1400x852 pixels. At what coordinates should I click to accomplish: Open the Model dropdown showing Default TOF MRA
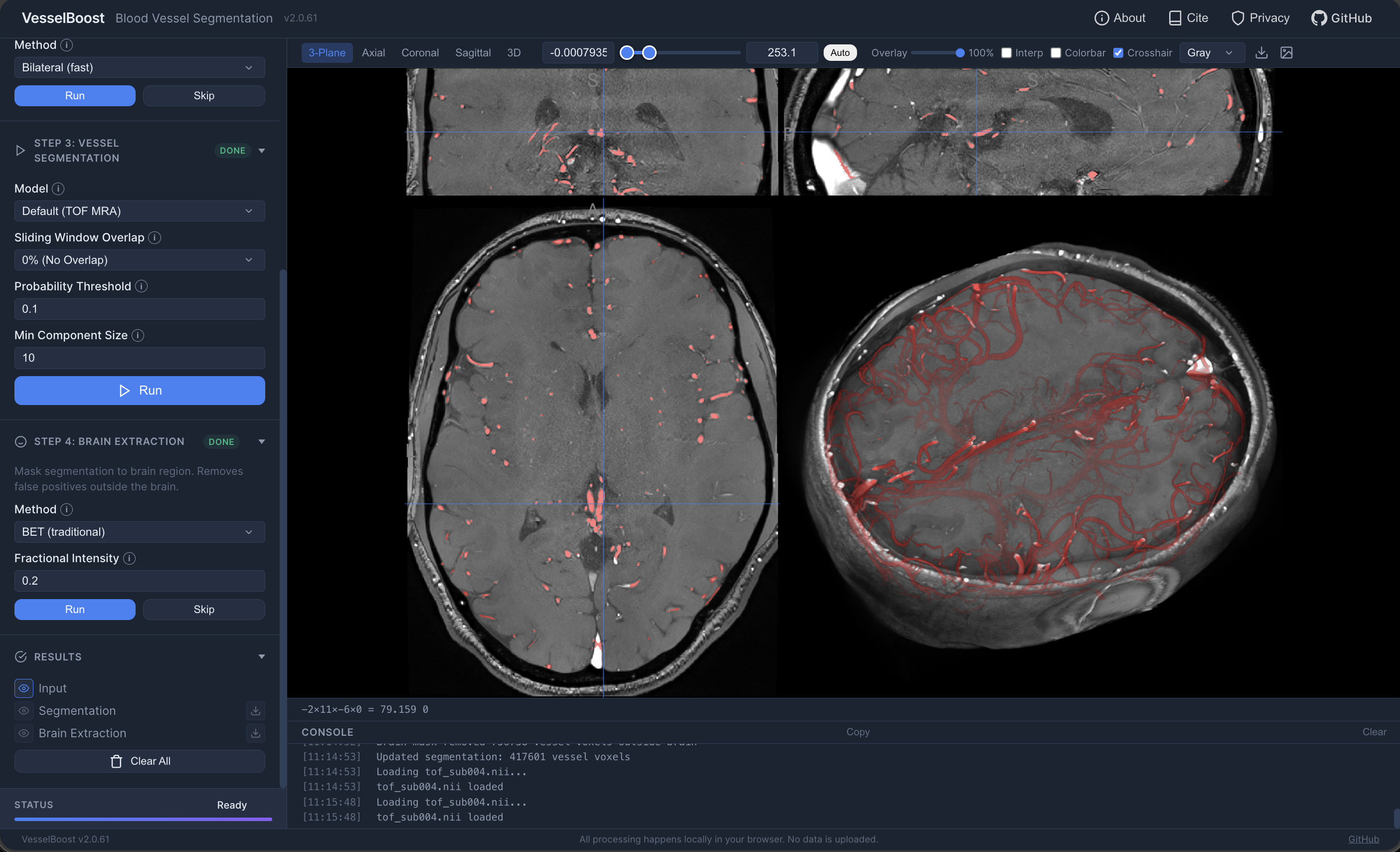pos(139,211)
